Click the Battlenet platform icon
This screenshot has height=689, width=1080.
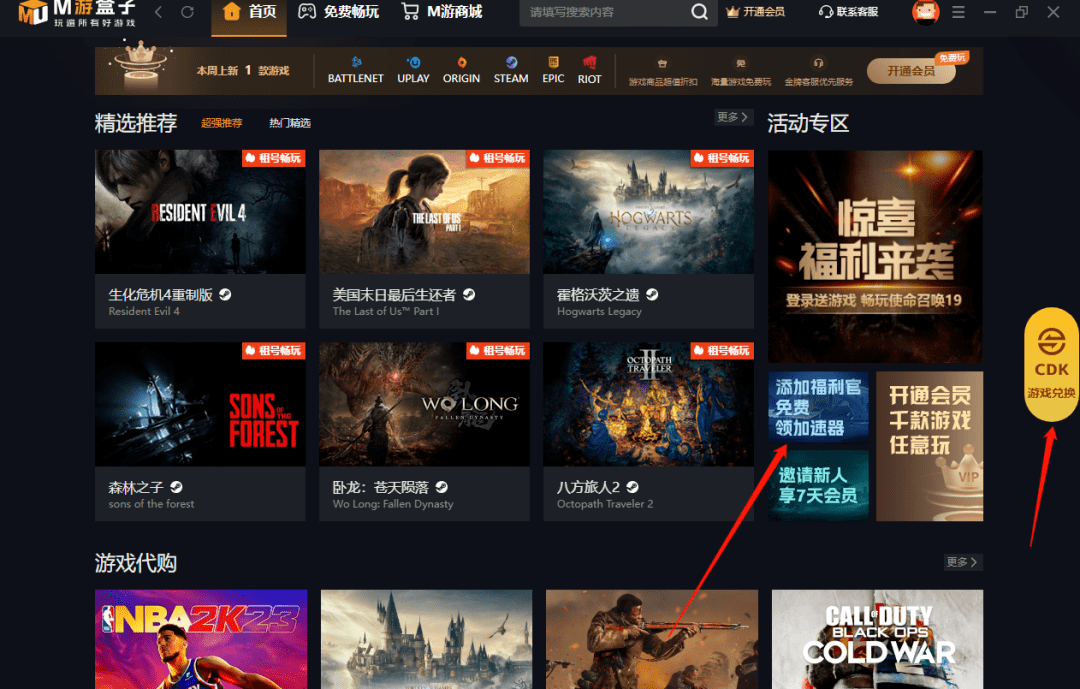[355, 70]
